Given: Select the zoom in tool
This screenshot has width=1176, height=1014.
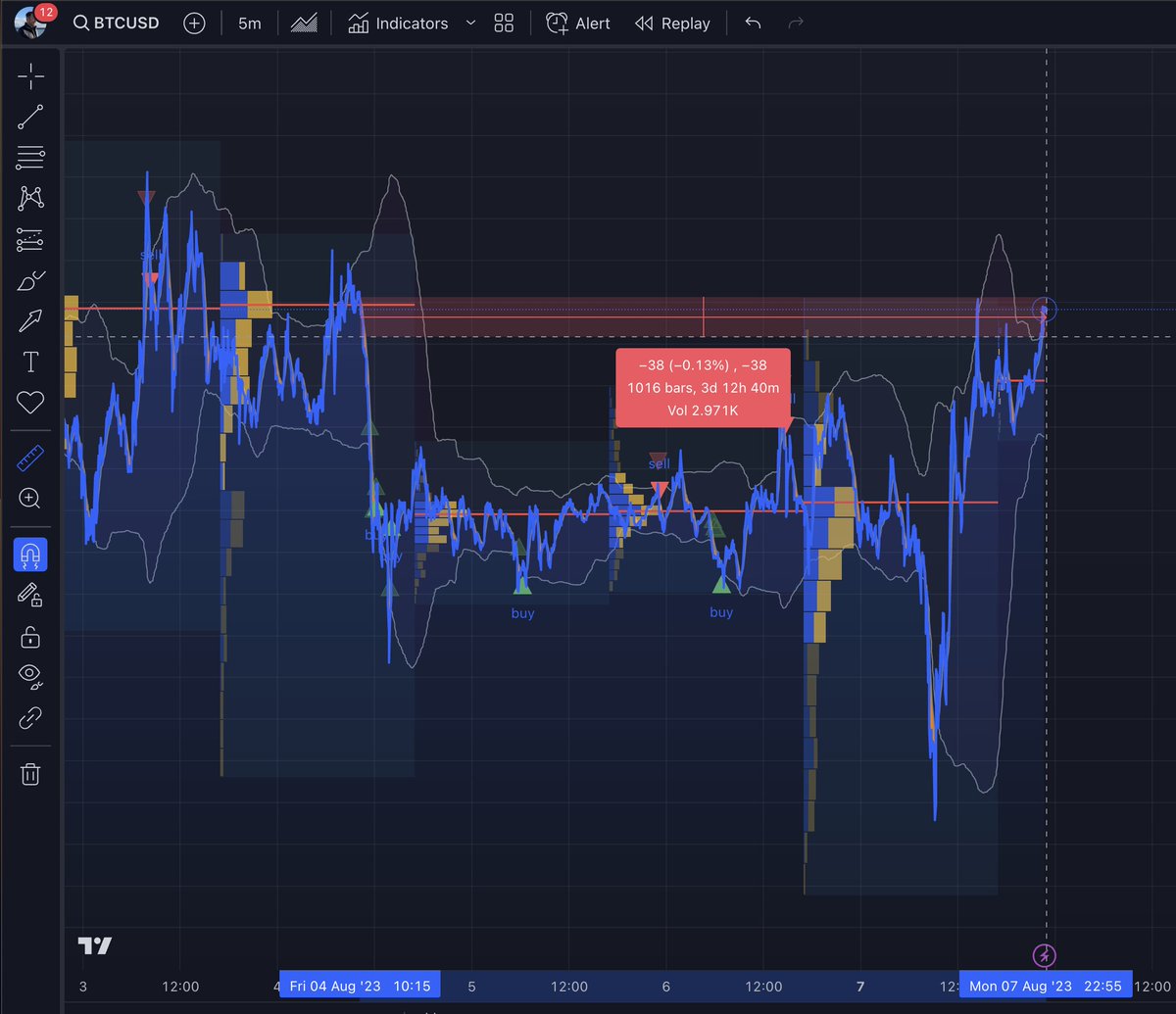Looking at the screenshot, I should (30, 498).
